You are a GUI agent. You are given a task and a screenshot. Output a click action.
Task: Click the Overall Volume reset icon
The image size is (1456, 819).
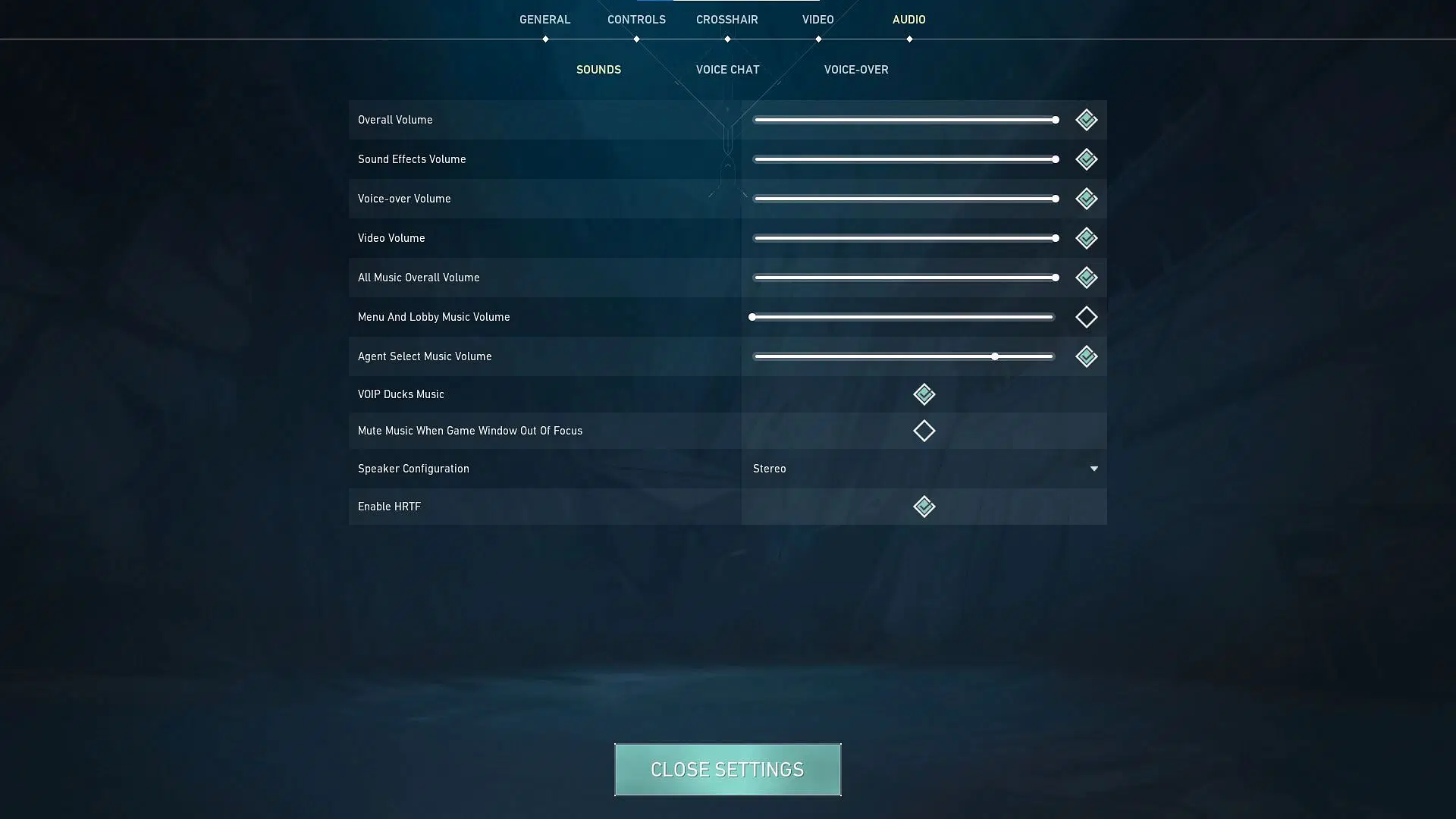tap(1085, 119)
